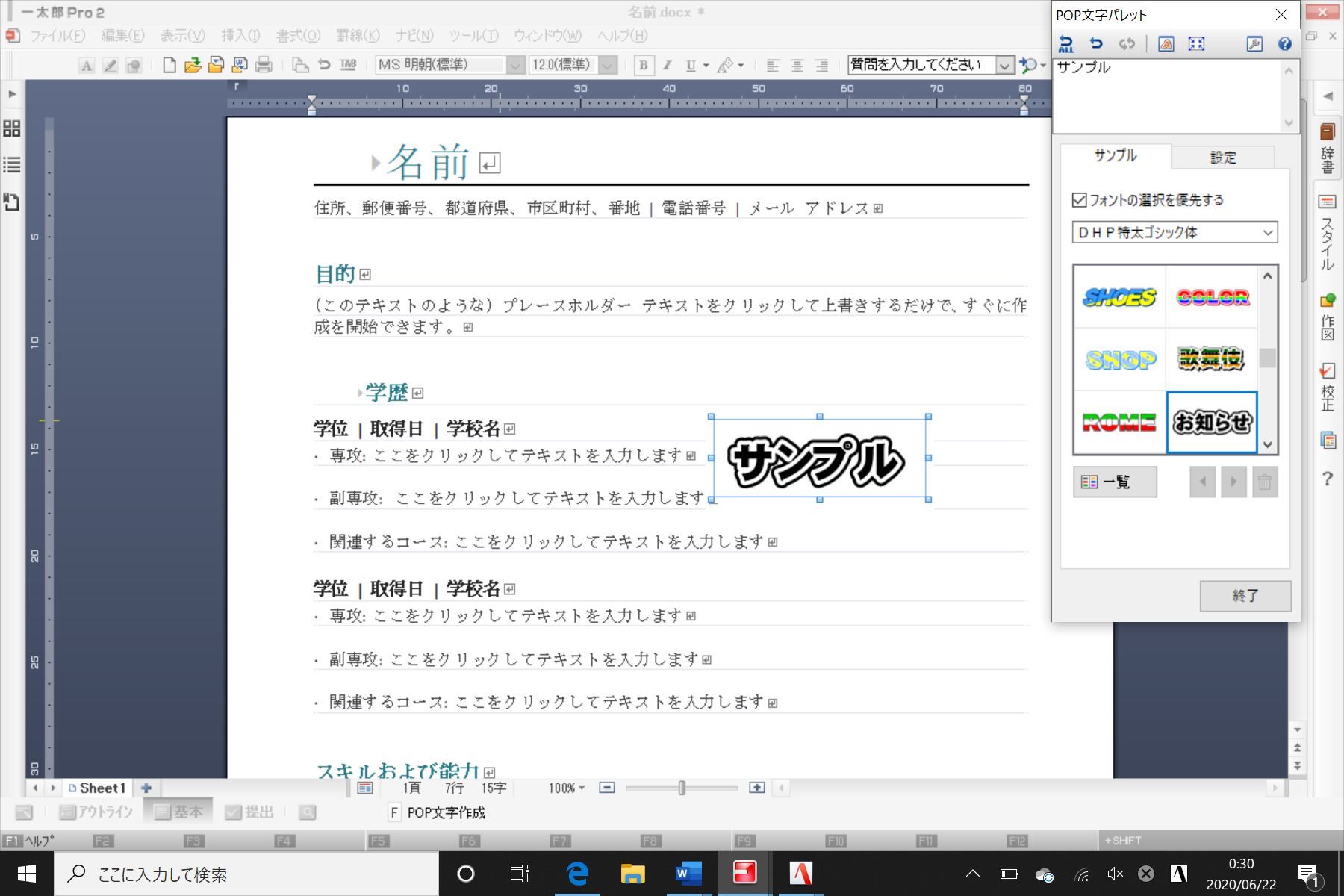Create a new document from the toolbar
Screen dimensions: 1344x896
(x=169, y=65)
